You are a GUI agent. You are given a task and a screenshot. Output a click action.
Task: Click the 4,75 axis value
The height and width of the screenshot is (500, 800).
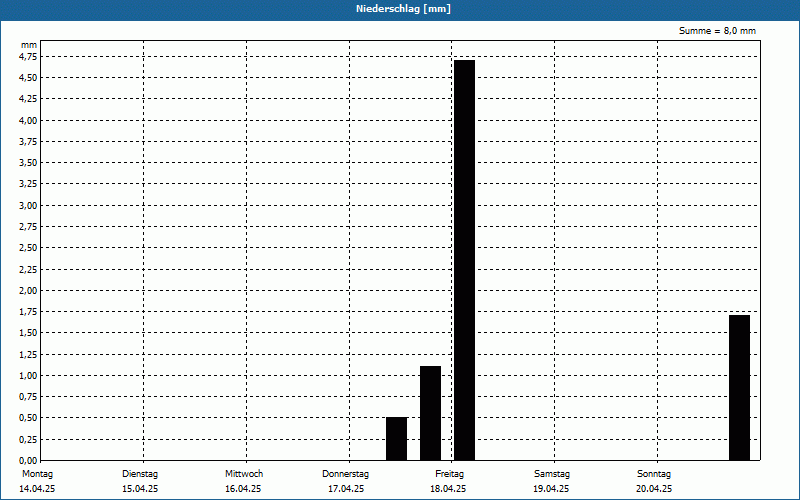28,57
